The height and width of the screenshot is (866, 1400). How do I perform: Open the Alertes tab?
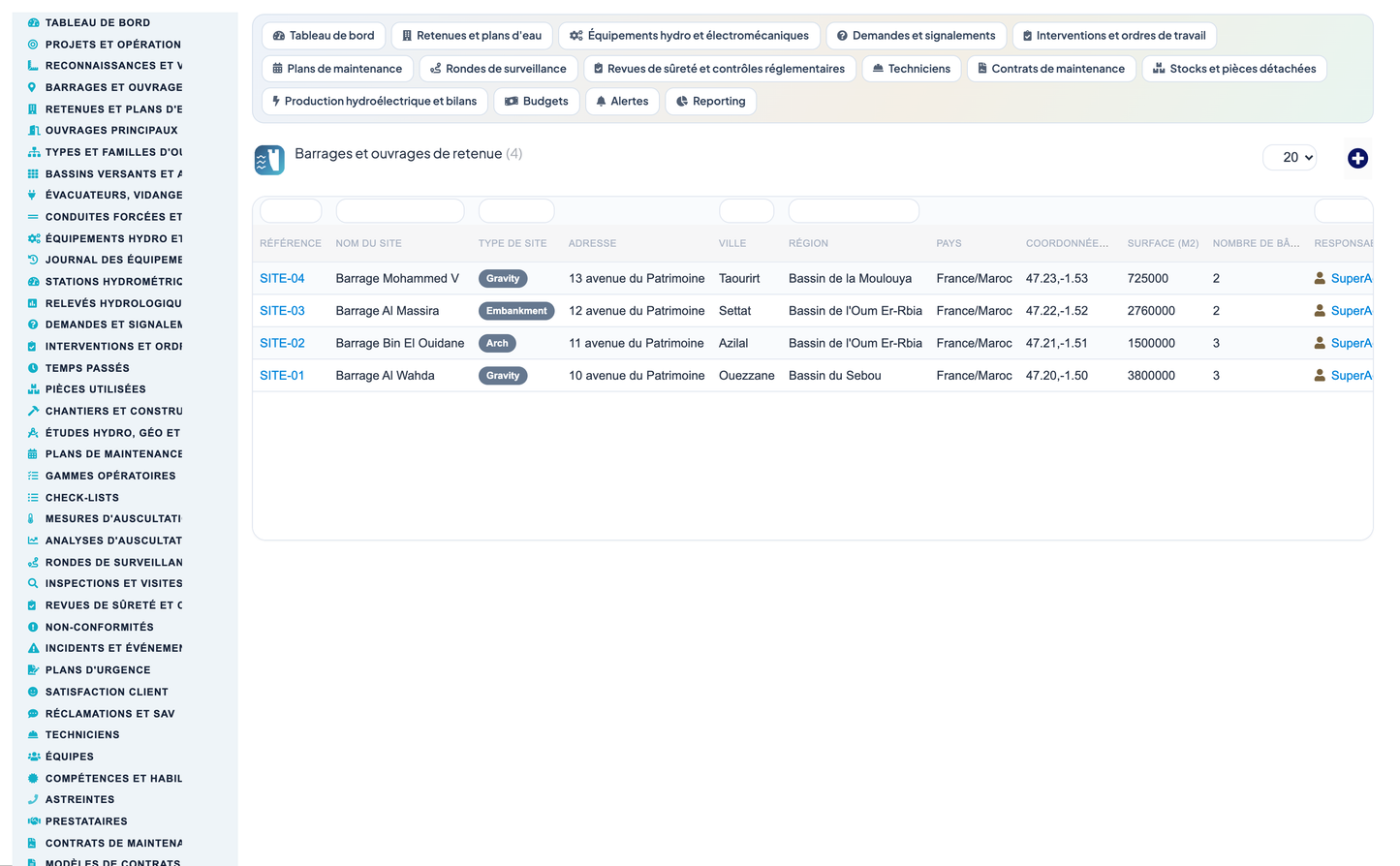pyautogui.click(x=622, y=102)
